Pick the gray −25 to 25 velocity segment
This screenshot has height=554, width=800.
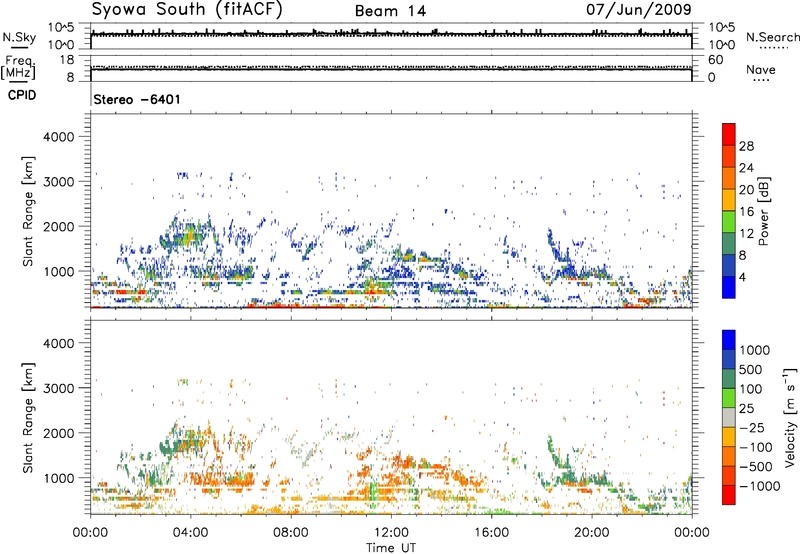point(729,417)
